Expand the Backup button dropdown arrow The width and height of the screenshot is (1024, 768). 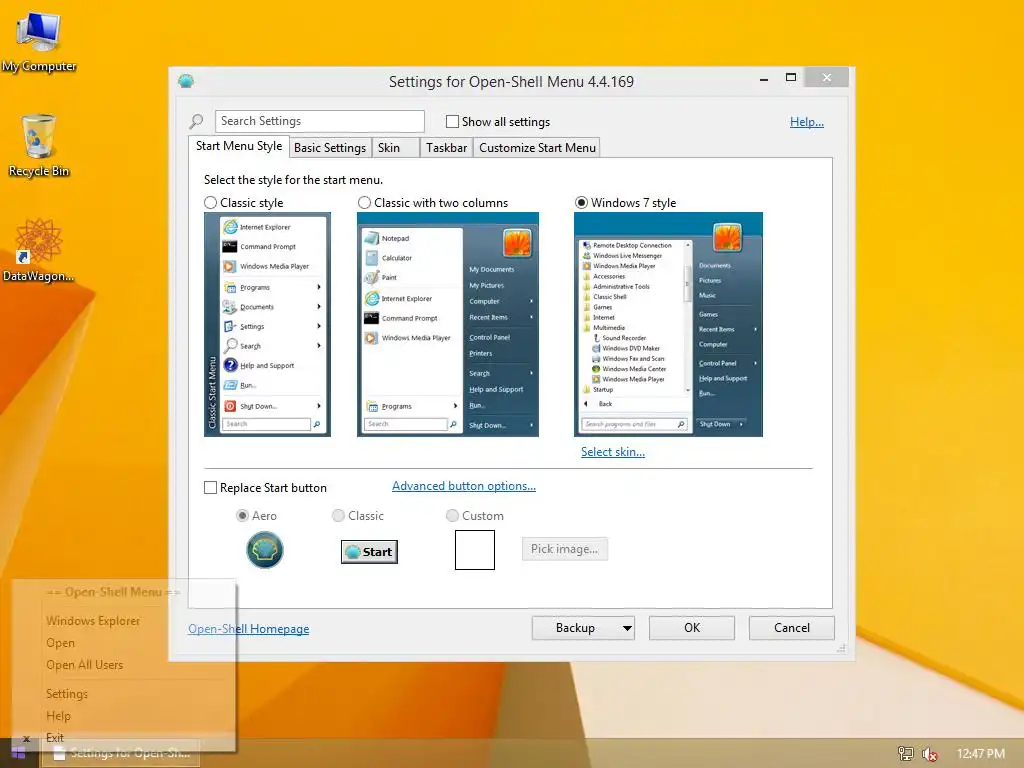[x=627, y=628]
